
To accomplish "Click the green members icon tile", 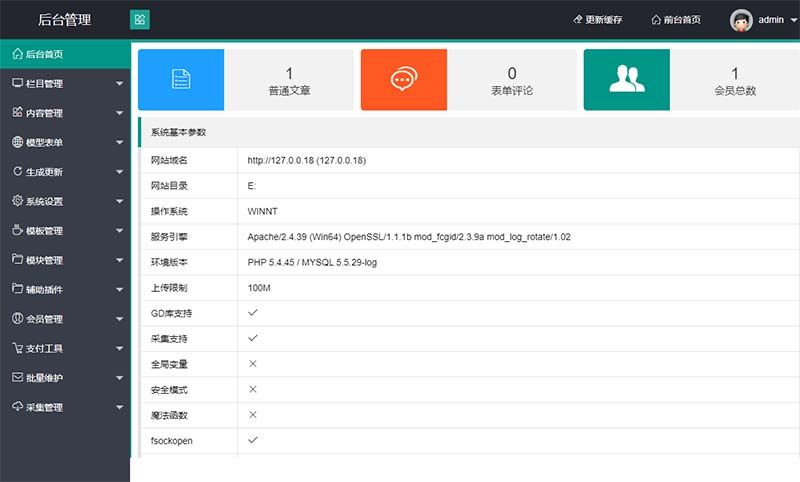I will point(626,79).
